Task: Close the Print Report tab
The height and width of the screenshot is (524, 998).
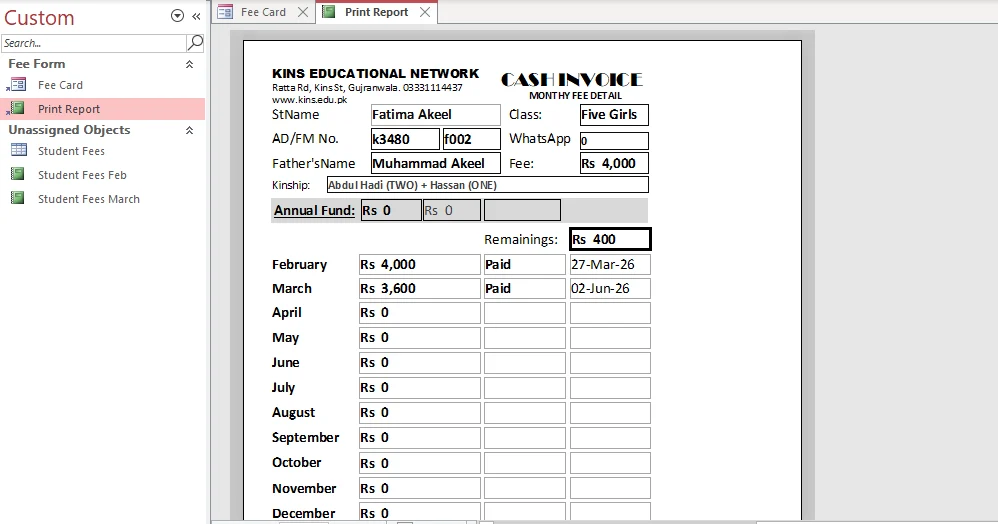Action: click(x=425, y=12)
